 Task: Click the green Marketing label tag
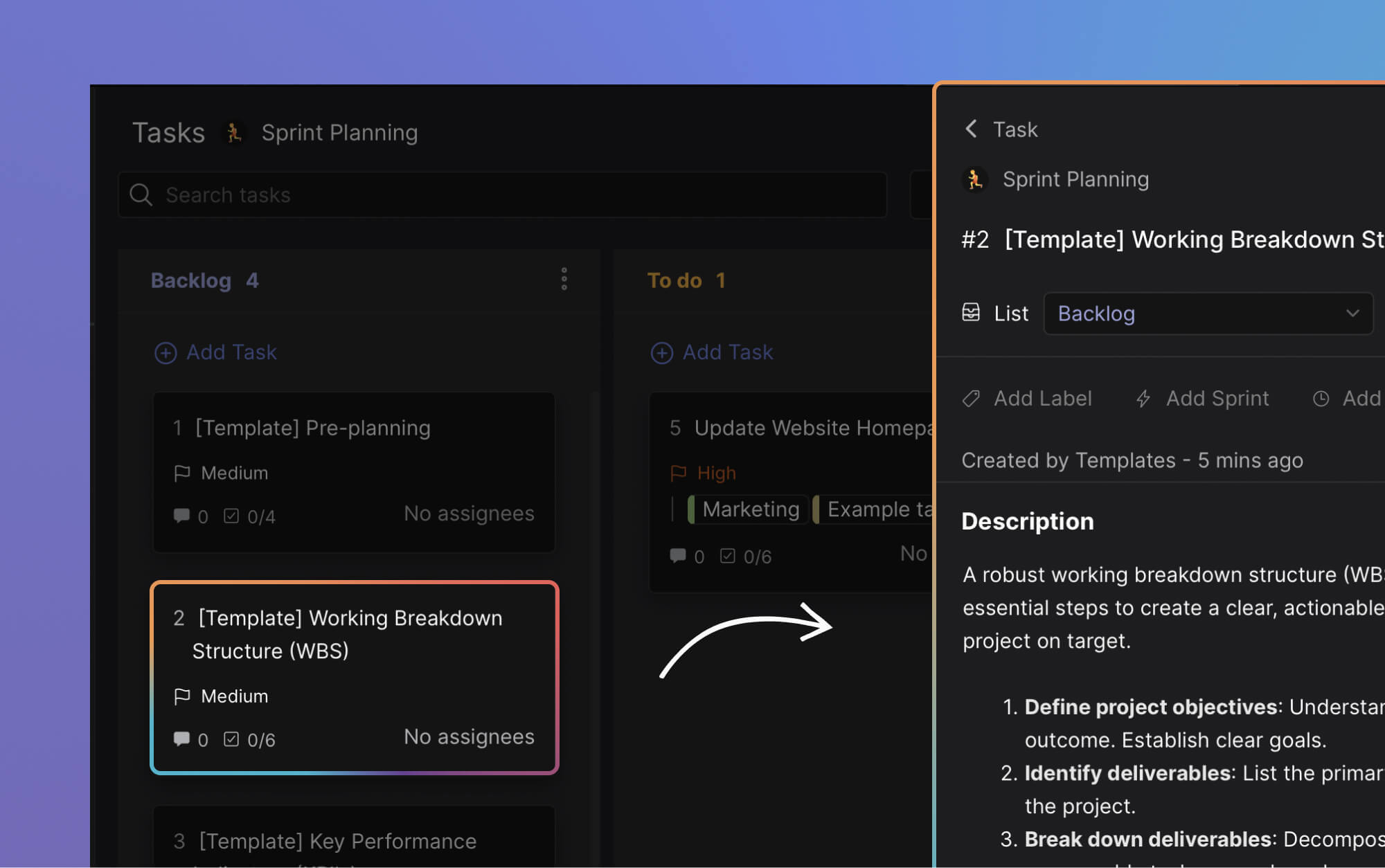point(747,509)
